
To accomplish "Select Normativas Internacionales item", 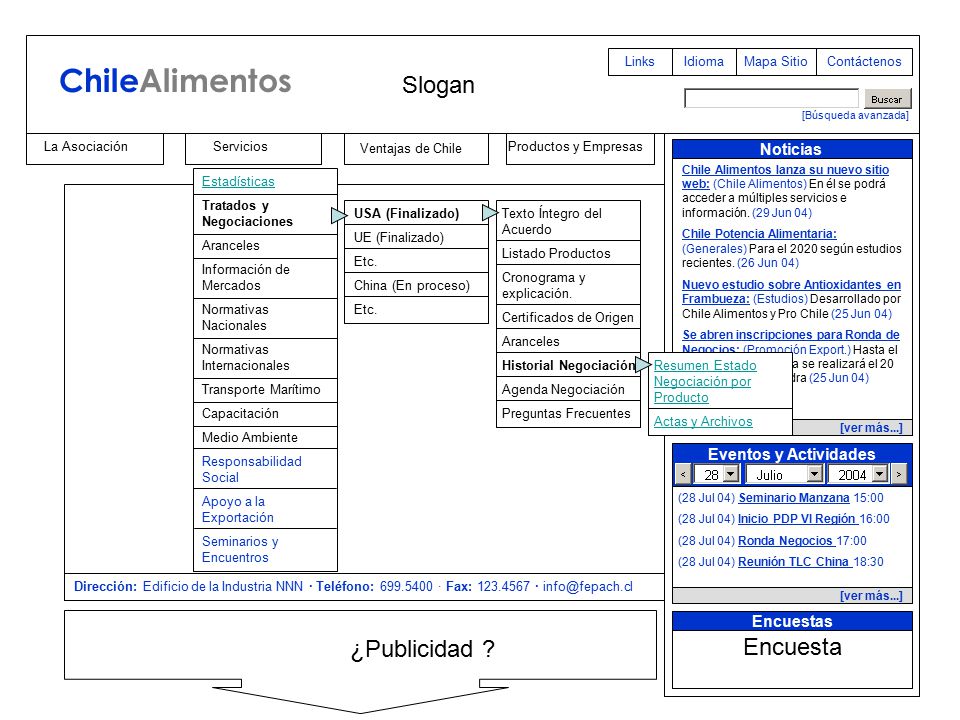I will [x=265, y=358].
